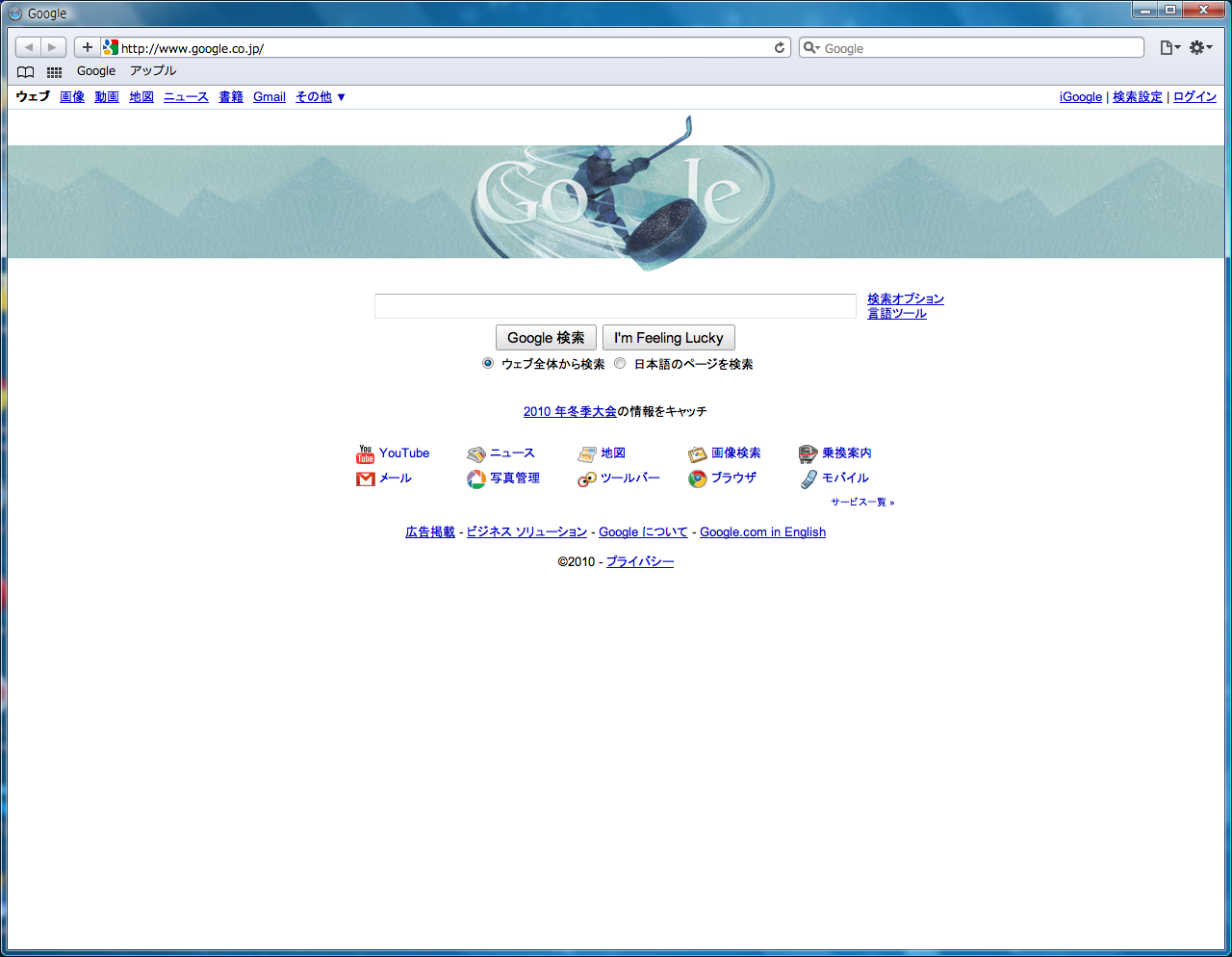Open 言語ツール link
The width and height of the screenshot is (1232, 957).
(897, 314)
